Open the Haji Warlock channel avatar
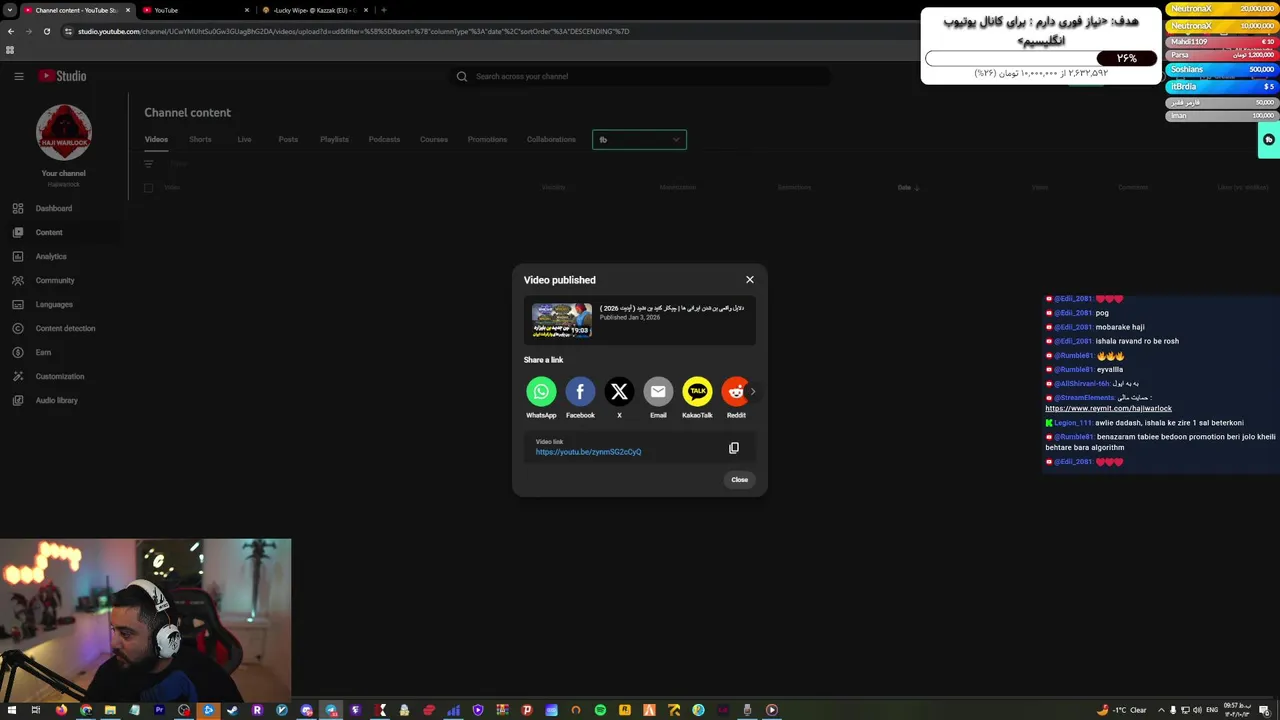The width and height of the screenshot is (1280, 720). [64, 132]
